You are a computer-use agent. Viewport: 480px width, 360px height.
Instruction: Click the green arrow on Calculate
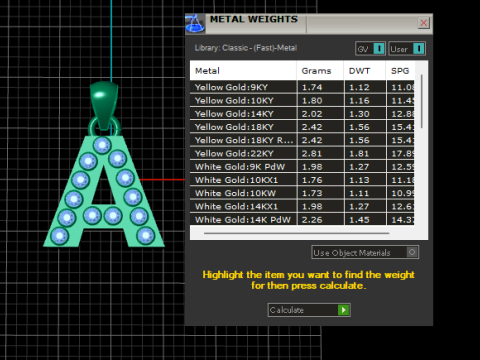(343, 310)
